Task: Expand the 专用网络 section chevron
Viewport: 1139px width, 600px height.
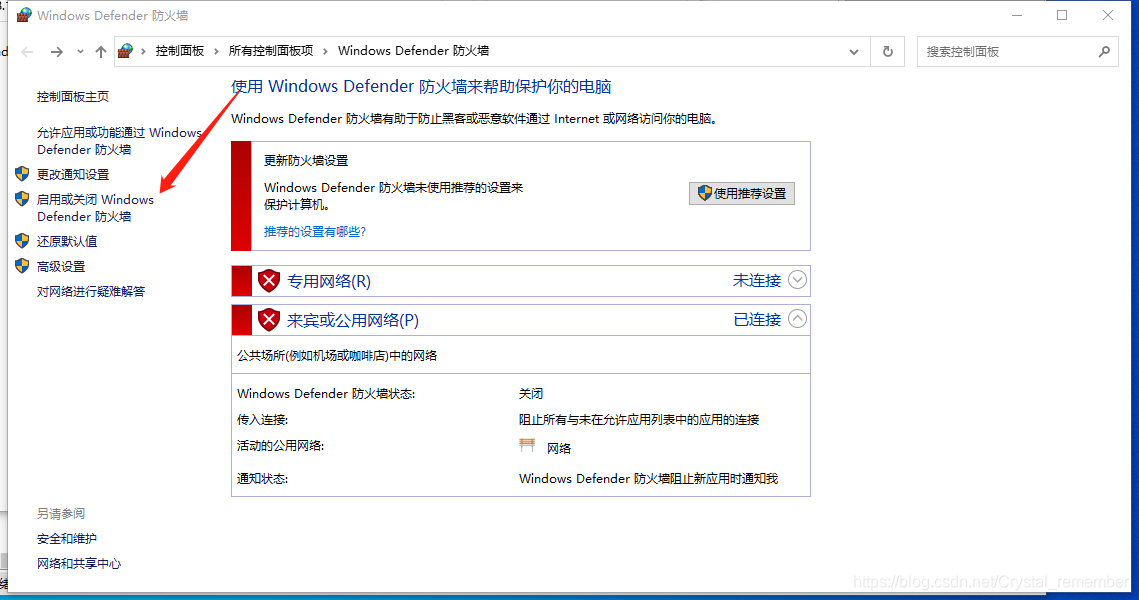Action: (x=797, y=280)
